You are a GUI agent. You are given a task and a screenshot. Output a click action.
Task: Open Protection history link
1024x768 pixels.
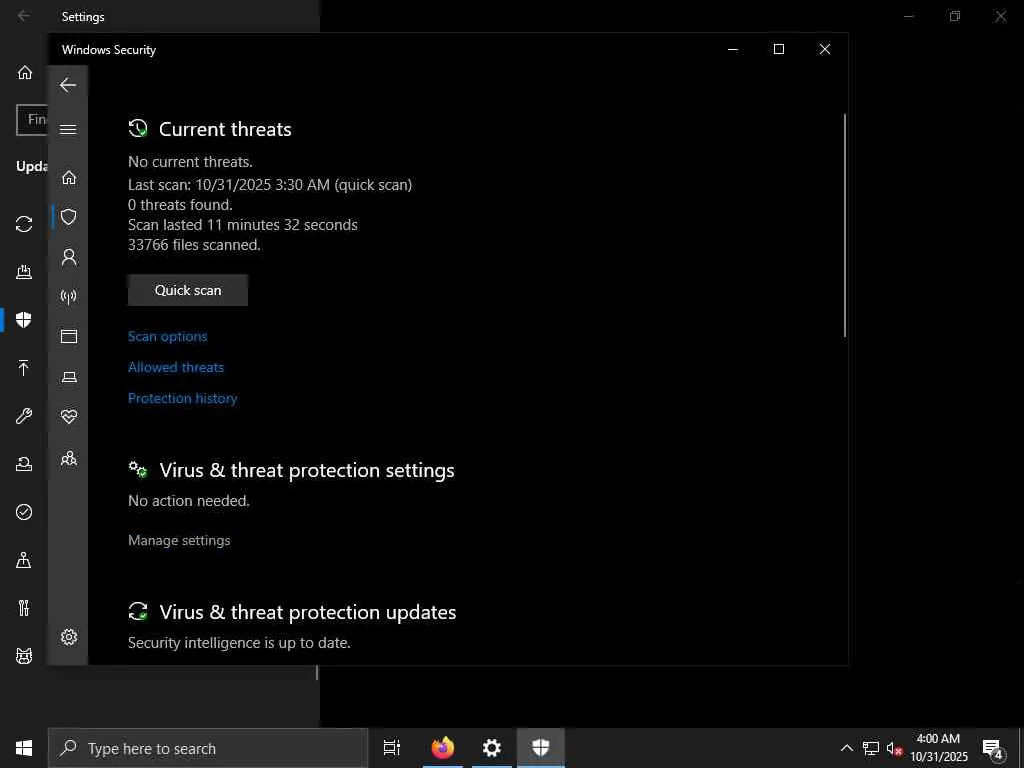pos(183,398)
